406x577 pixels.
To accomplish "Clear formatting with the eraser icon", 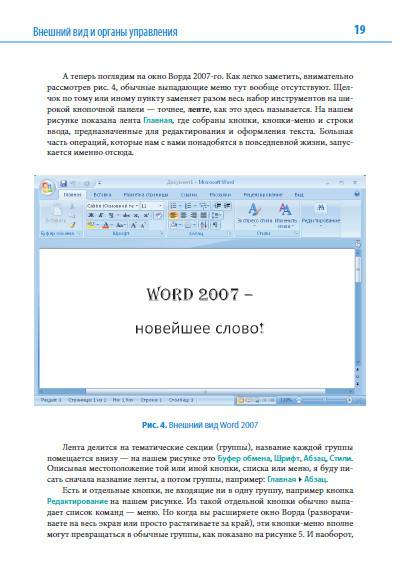I will click(x=158, y=215).
